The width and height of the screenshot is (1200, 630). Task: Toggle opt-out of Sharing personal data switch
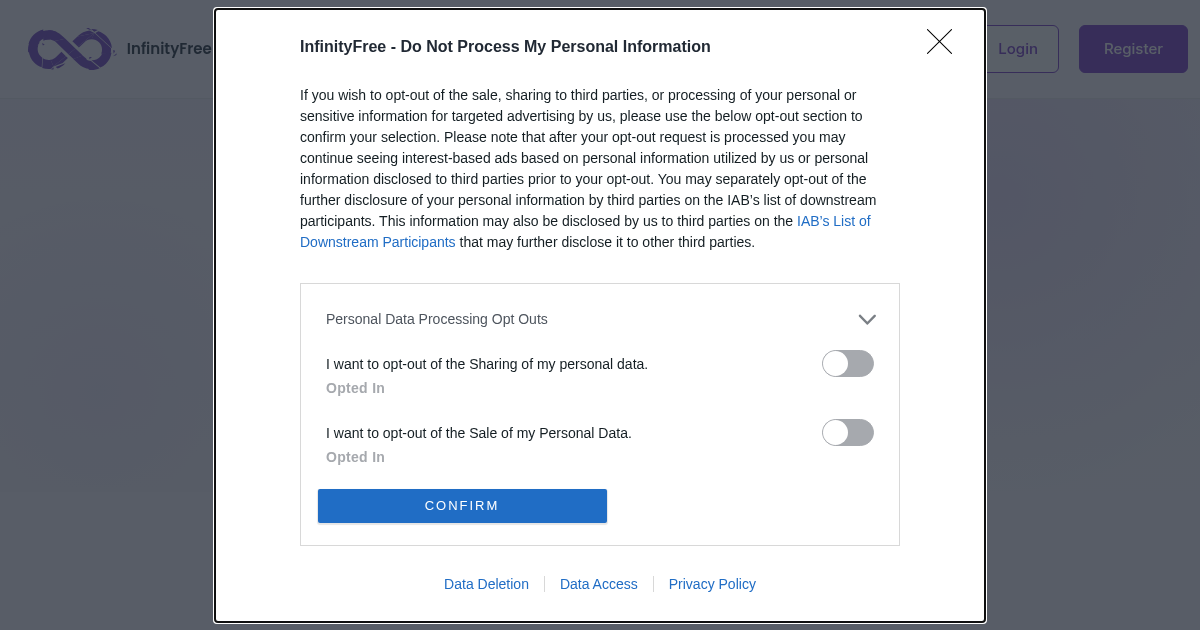coord(847,364)
